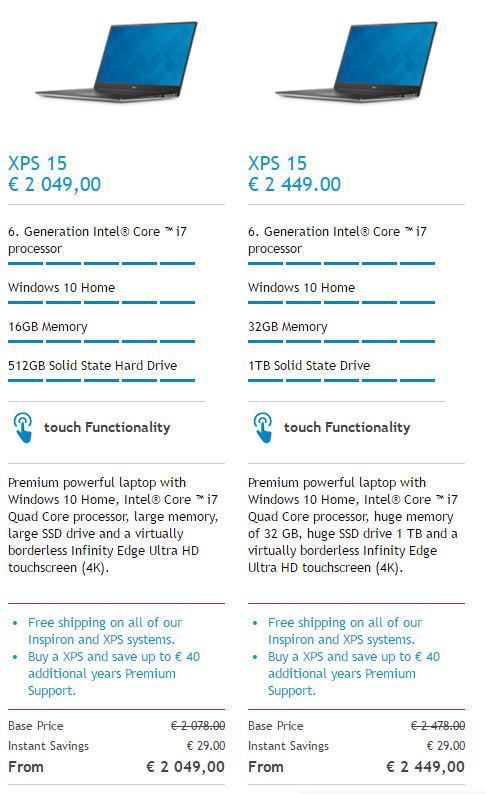Click the left 'touch Functionality' label
Image resolution: width=486 pixels, height=794 pixels.
[x=107, y=427]
